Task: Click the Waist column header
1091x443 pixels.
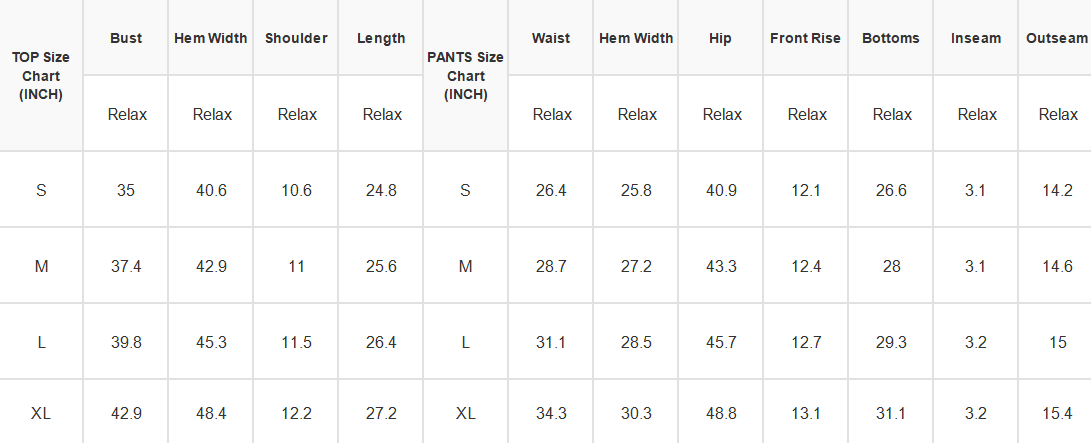Action: pyautogui.click(x=551, y=38)
